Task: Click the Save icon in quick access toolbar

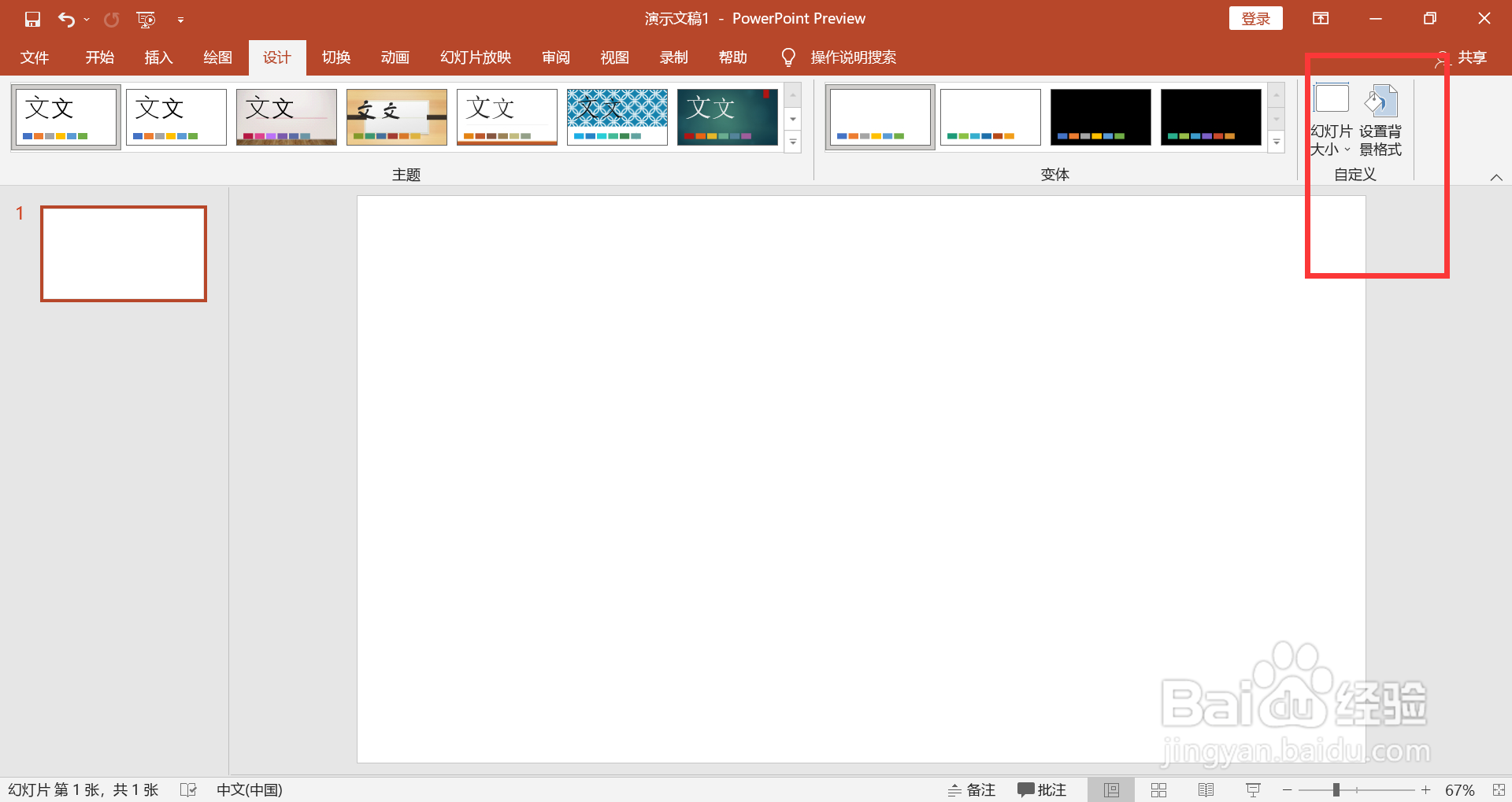Action: click(32, 19)
